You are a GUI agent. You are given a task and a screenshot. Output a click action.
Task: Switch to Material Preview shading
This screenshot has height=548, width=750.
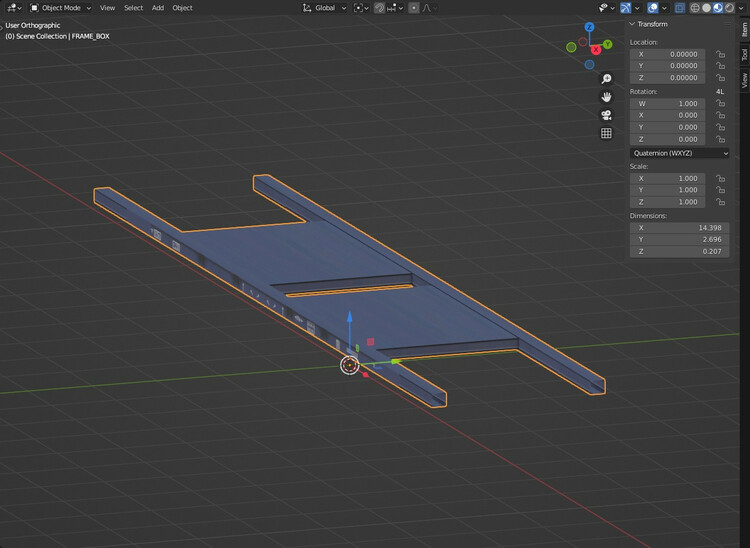pos(718,8)
